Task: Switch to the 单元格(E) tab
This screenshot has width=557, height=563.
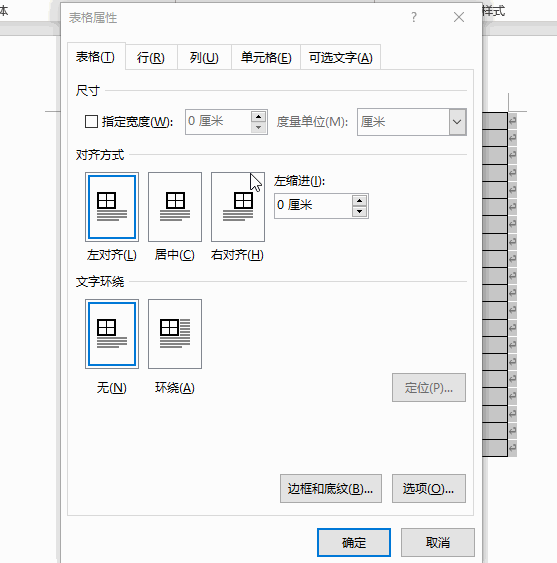Action: pos(266,58)
